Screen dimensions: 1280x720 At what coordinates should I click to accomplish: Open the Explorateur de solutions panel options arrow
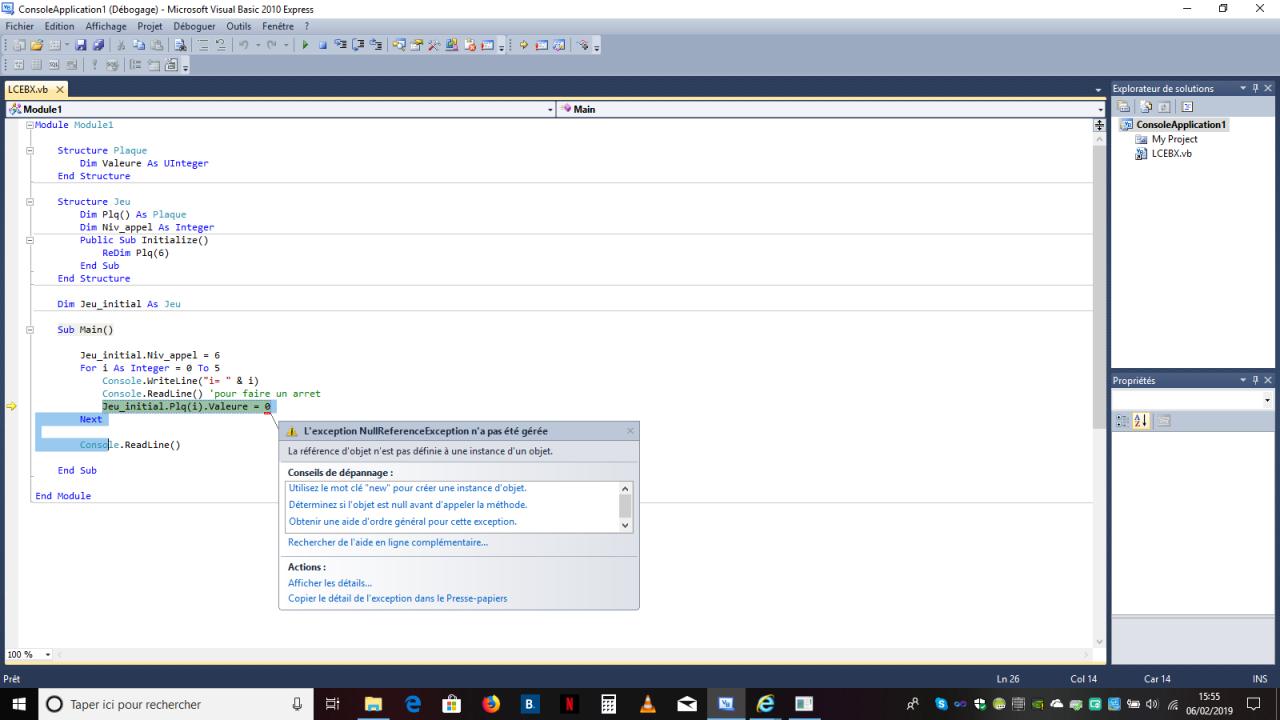(x=1243, y=88)
